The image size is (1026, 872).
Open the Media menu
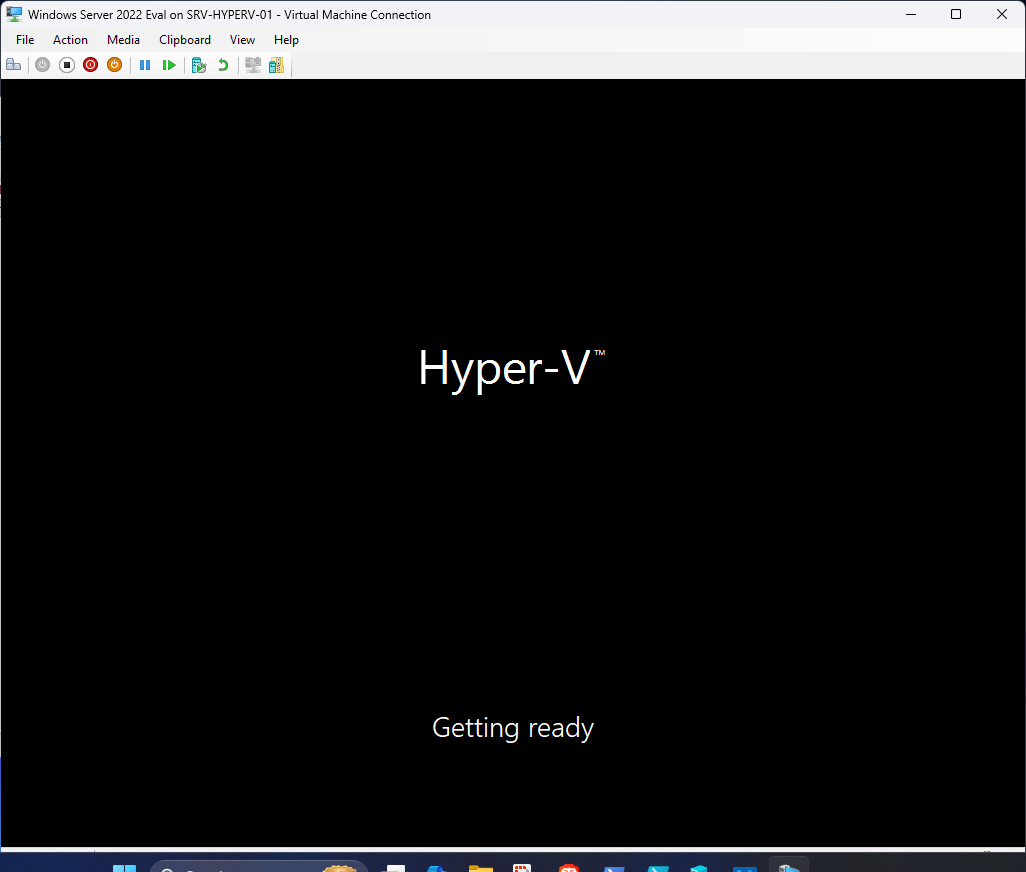pos(123,40)
